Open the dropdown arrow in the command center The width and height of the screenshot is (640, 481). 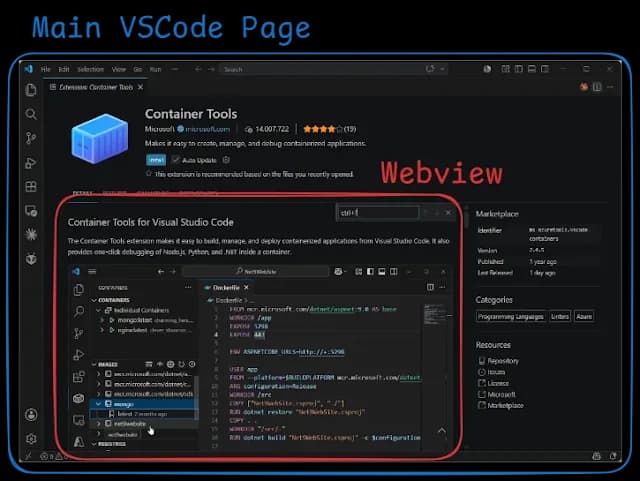pos(442,69)
